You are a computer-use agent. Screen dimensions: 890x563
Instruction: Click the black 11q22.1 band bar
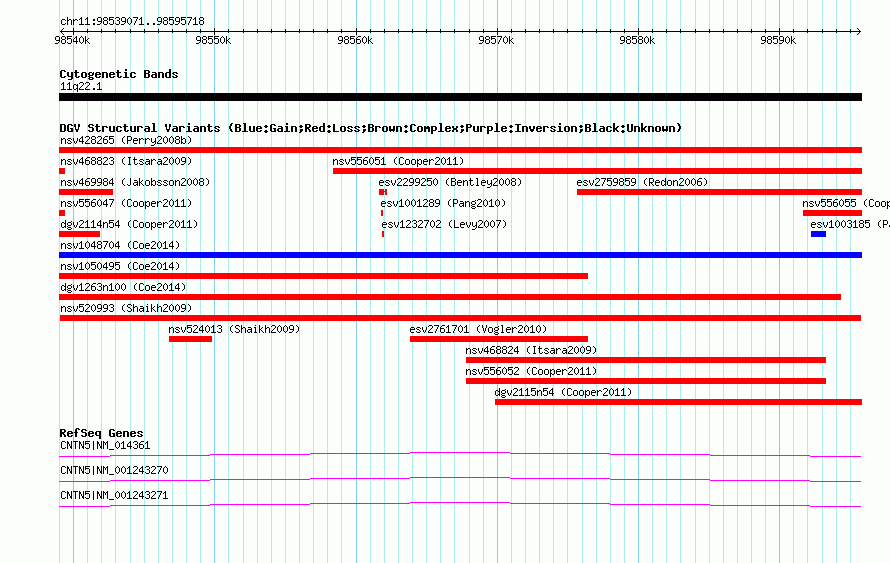coord(460,97)
